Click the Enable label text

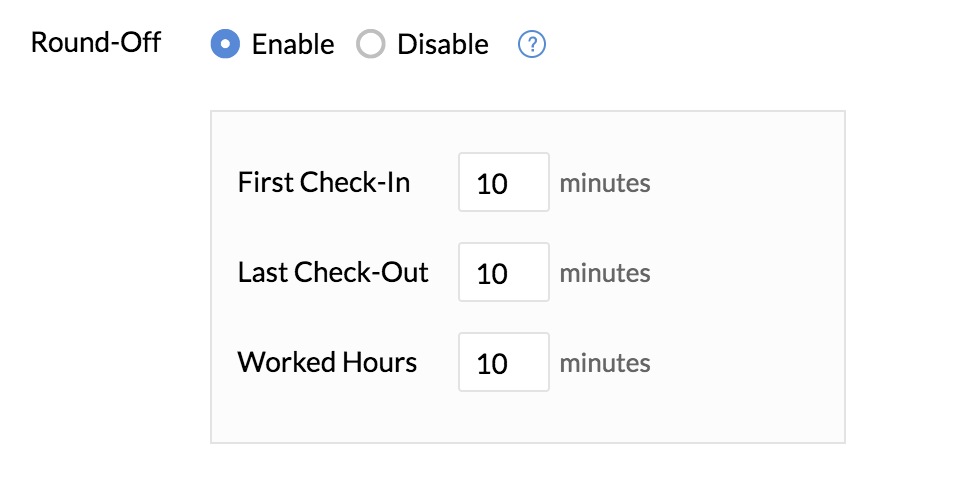[x=293, y=44]
